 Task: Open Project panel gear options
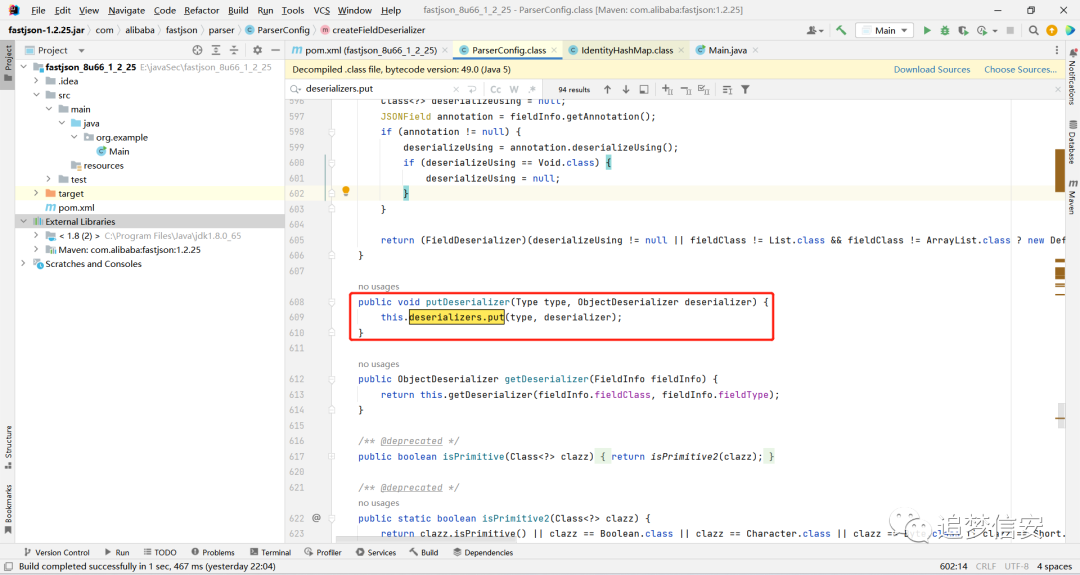coord(257,50)
